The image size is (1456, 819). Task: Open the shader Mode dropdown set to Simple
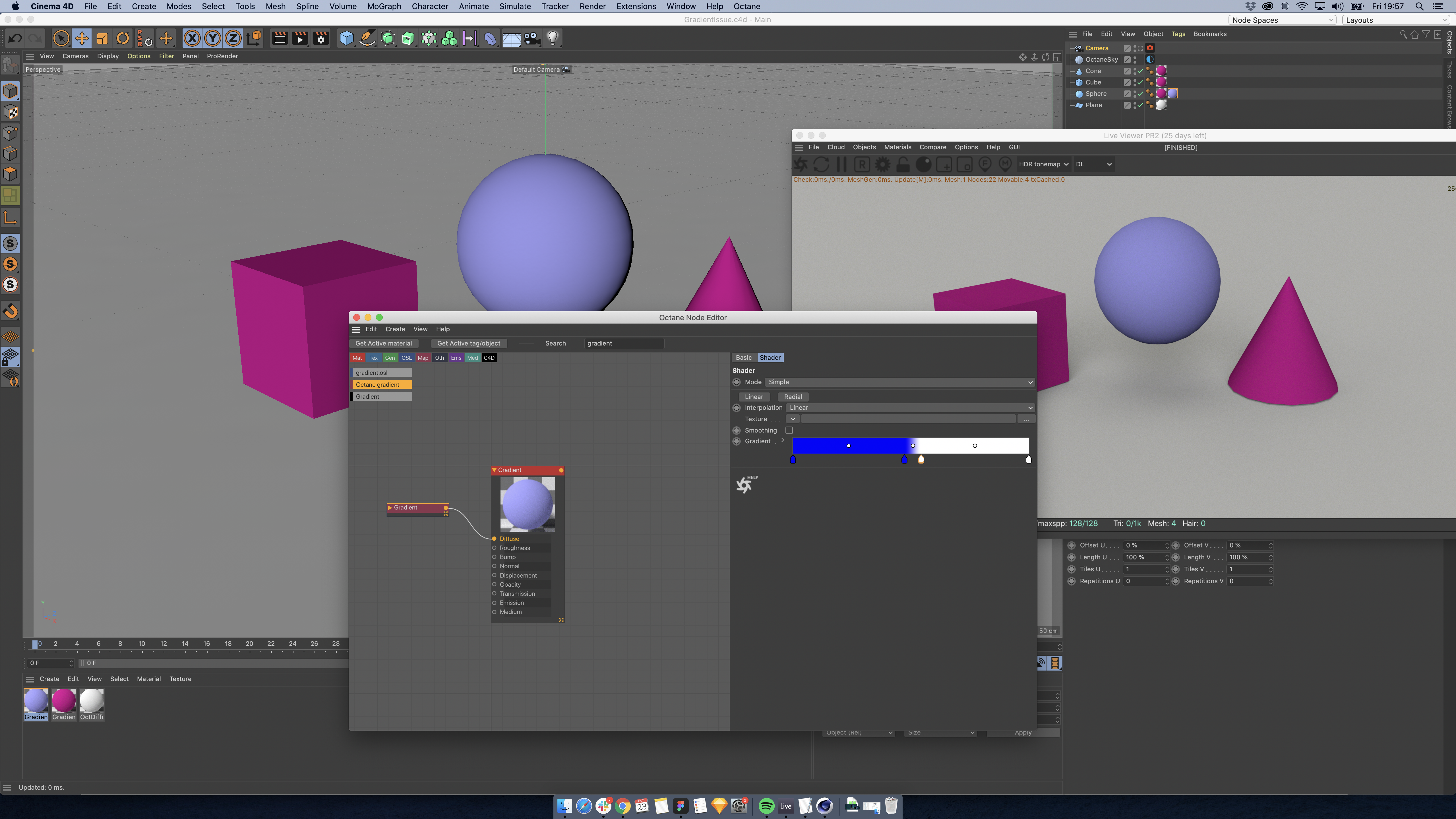[899, 383]
